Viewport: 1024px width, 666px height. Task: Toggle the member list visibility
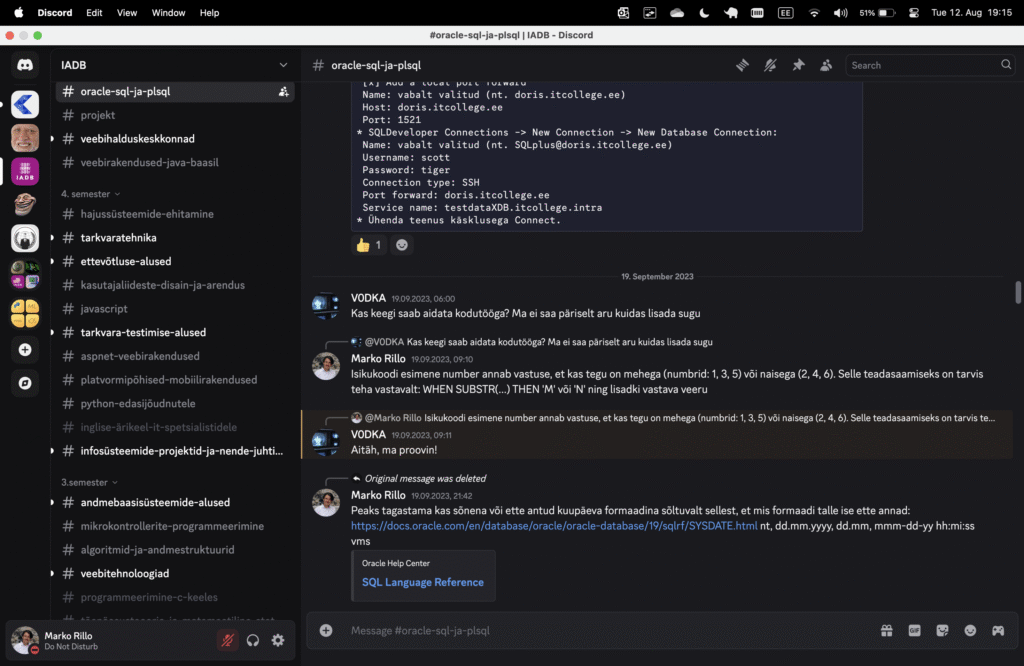(826, 64)
